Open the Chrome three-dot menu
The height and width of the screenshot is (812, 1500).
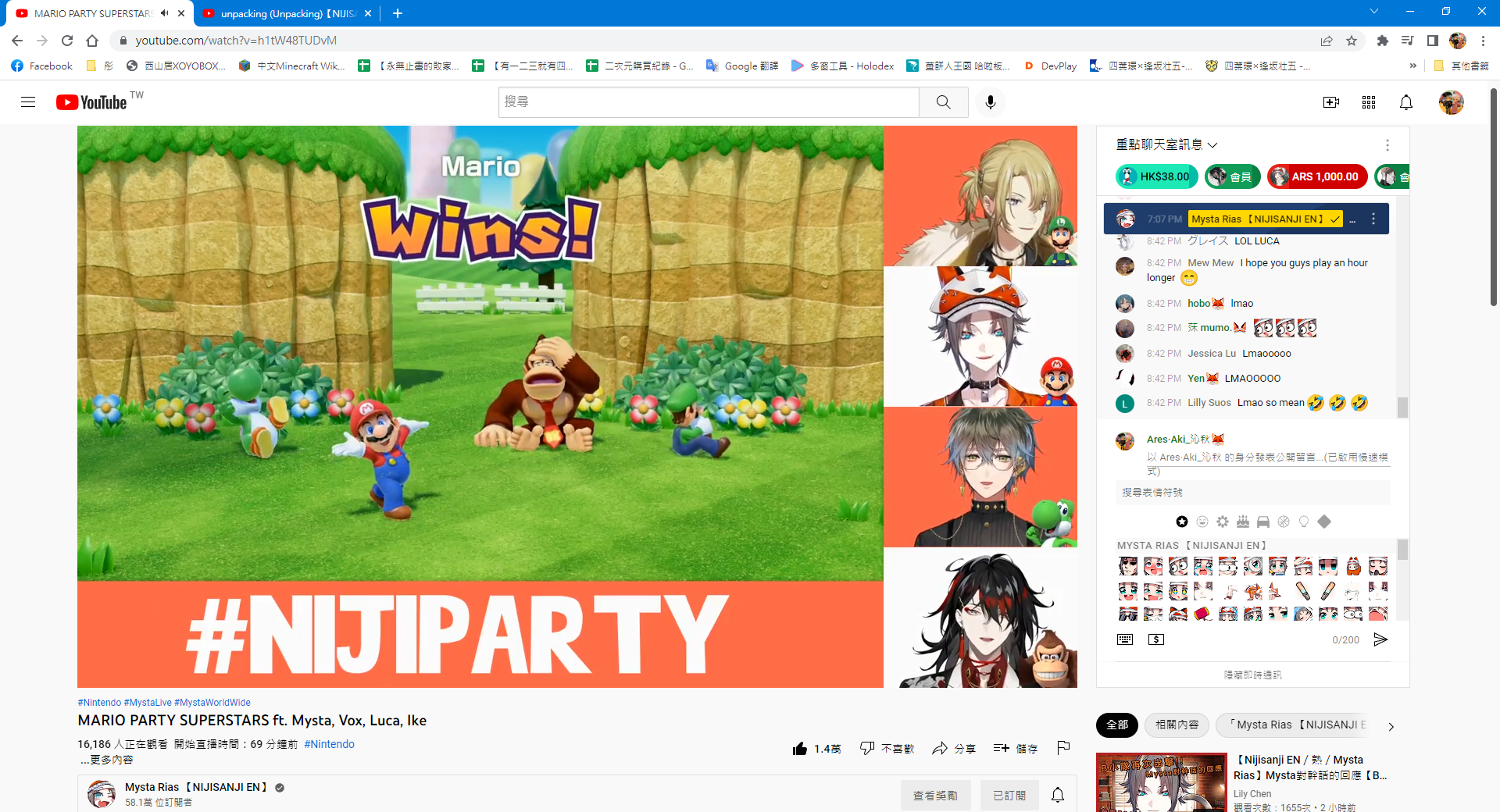coord(1483,41)
